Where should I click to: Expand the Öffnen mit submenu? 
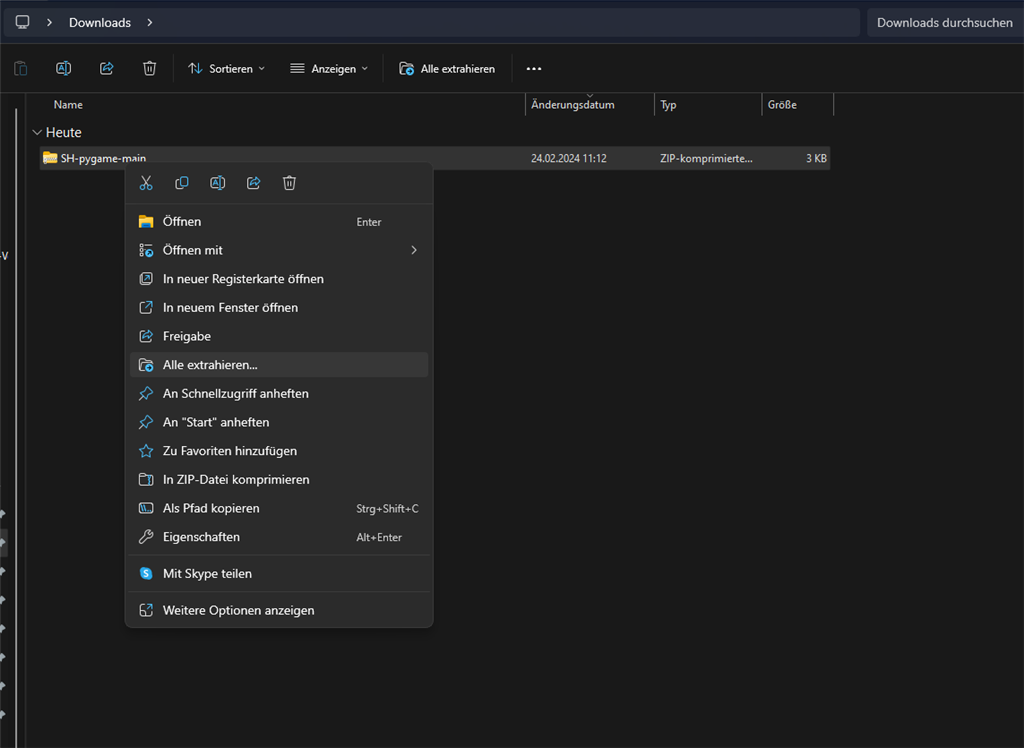(278, 250)
